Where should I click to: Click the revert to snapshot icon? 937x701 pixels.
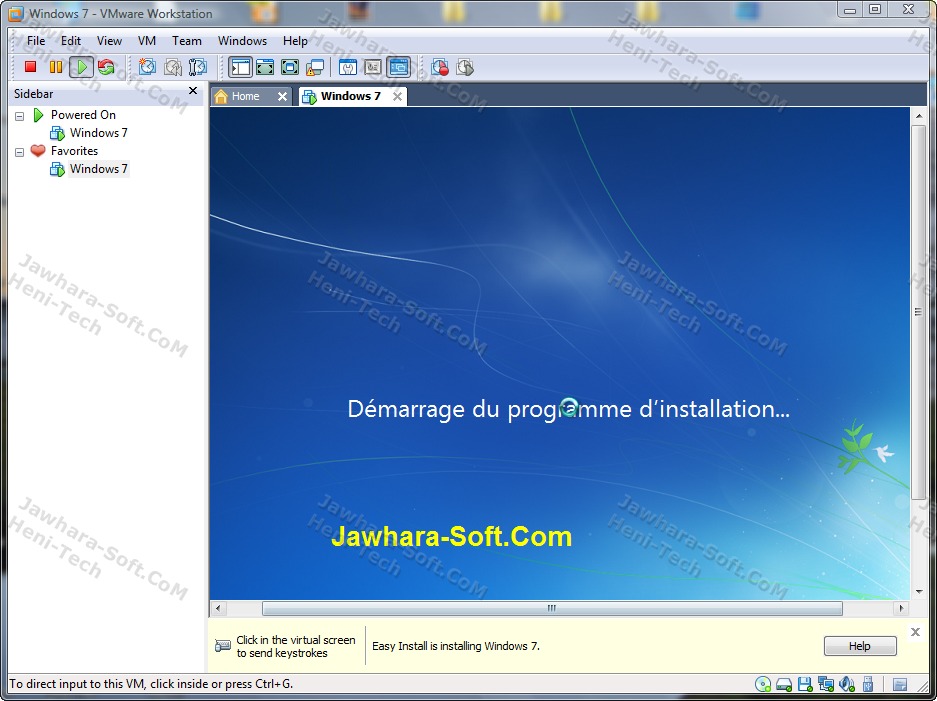(x=173, y=67)
